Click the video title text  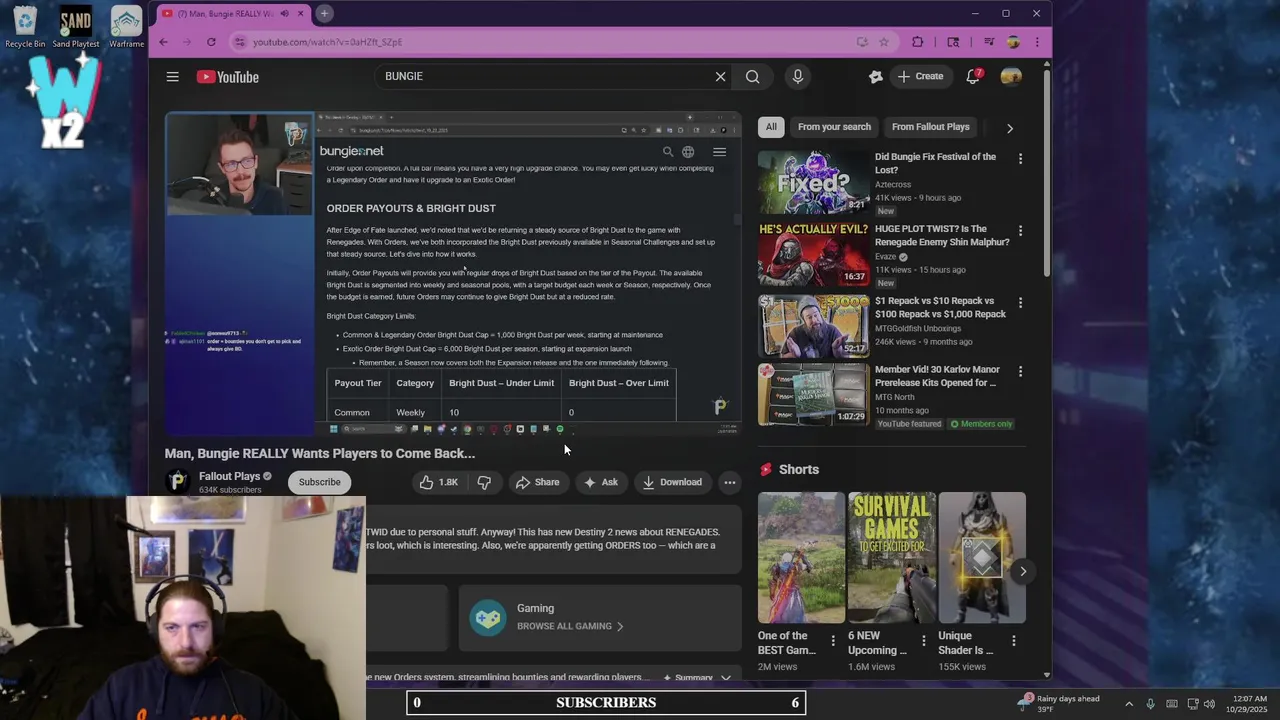[x=320, y=453]
